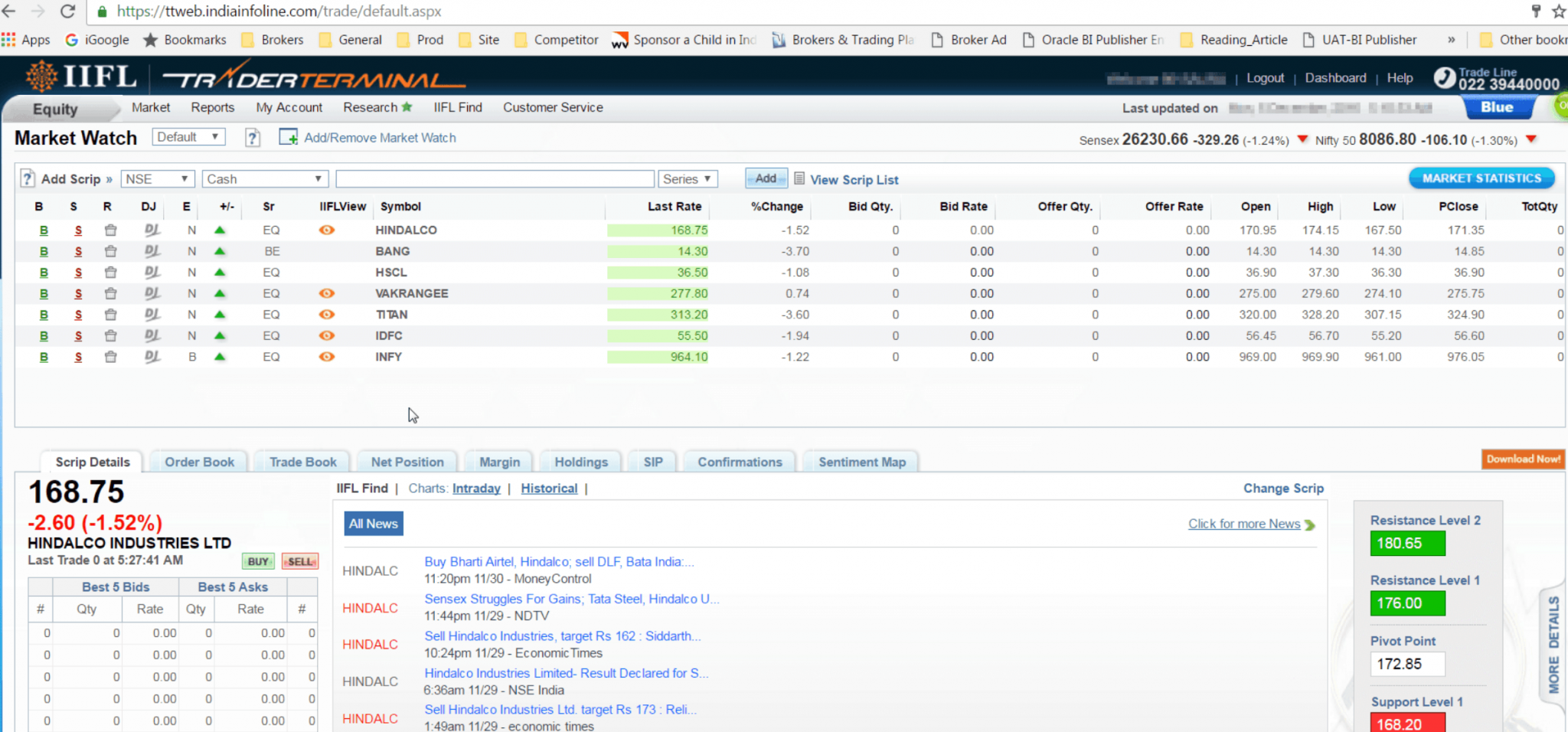
Task: Open Chrome Apps shortcut
Action: point(26,40)
